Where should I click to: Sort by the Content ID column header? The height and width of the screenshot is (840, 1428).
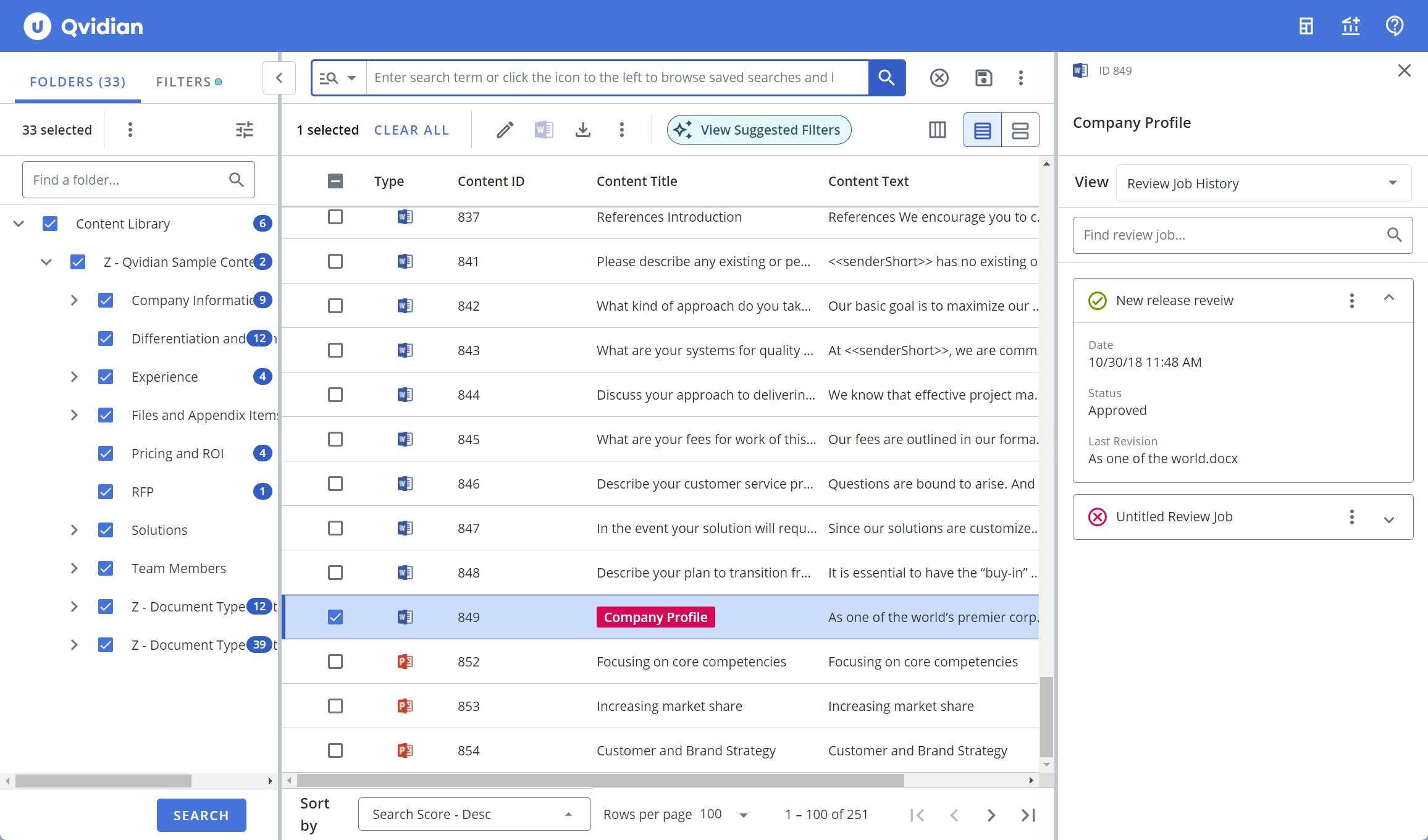coord(491,181)
